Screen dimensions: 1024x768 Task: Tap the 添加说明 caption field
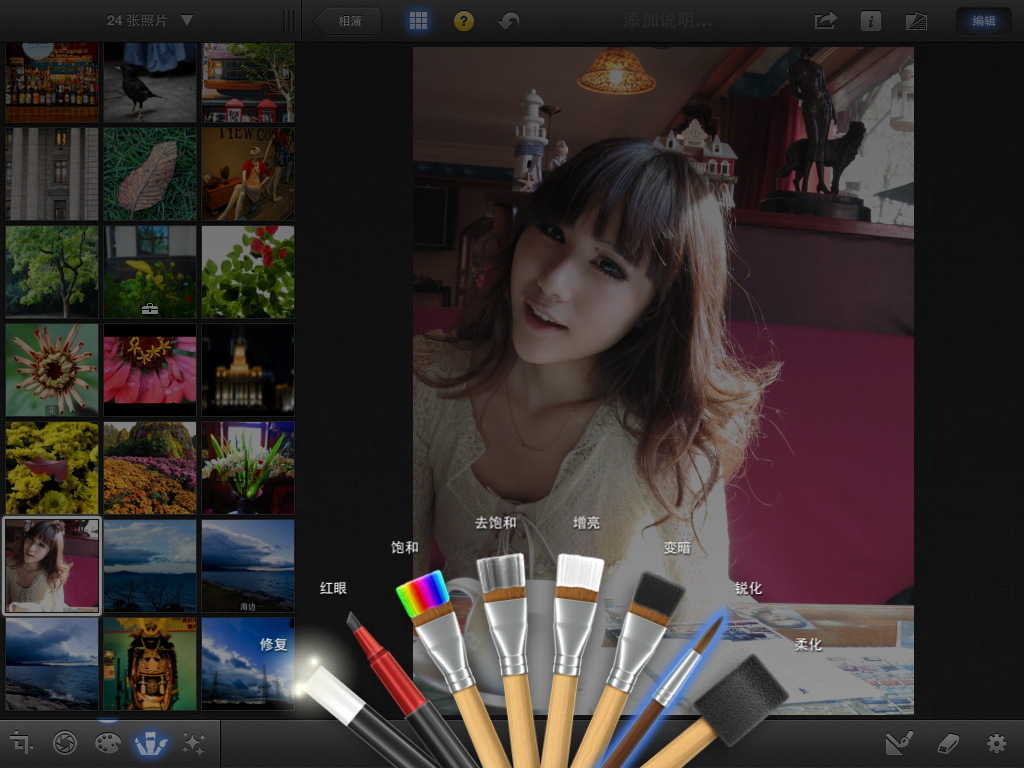tap(667, 21)
